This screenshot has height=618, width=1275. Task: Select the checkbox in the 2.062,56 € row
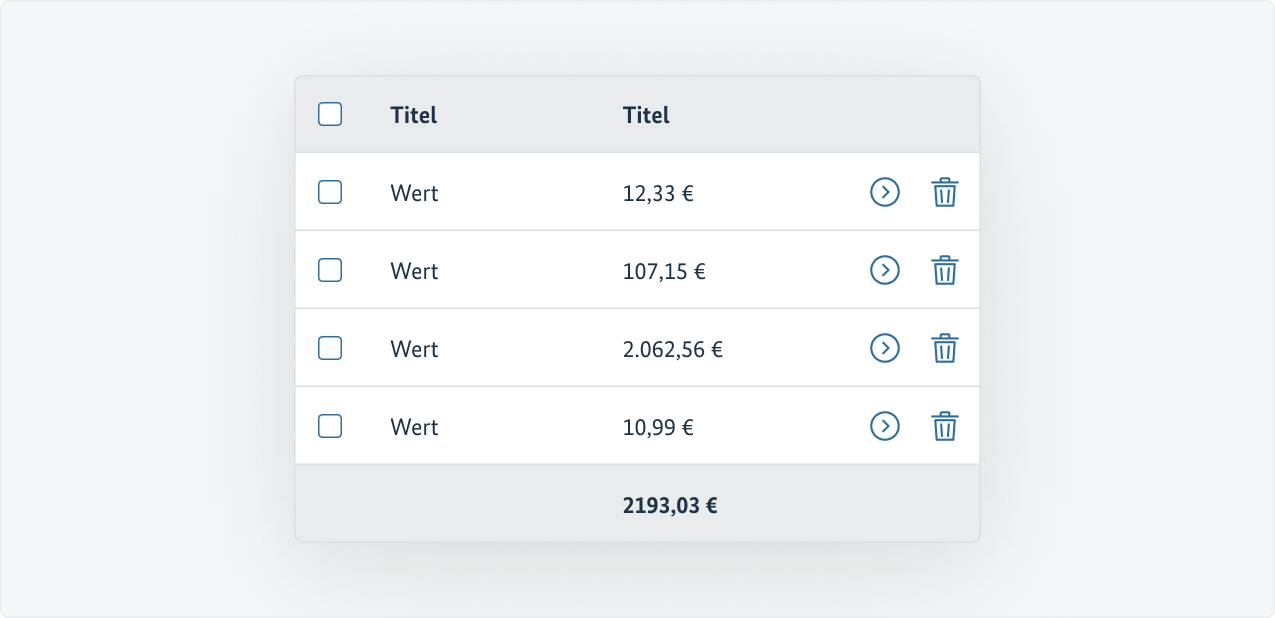330,348
